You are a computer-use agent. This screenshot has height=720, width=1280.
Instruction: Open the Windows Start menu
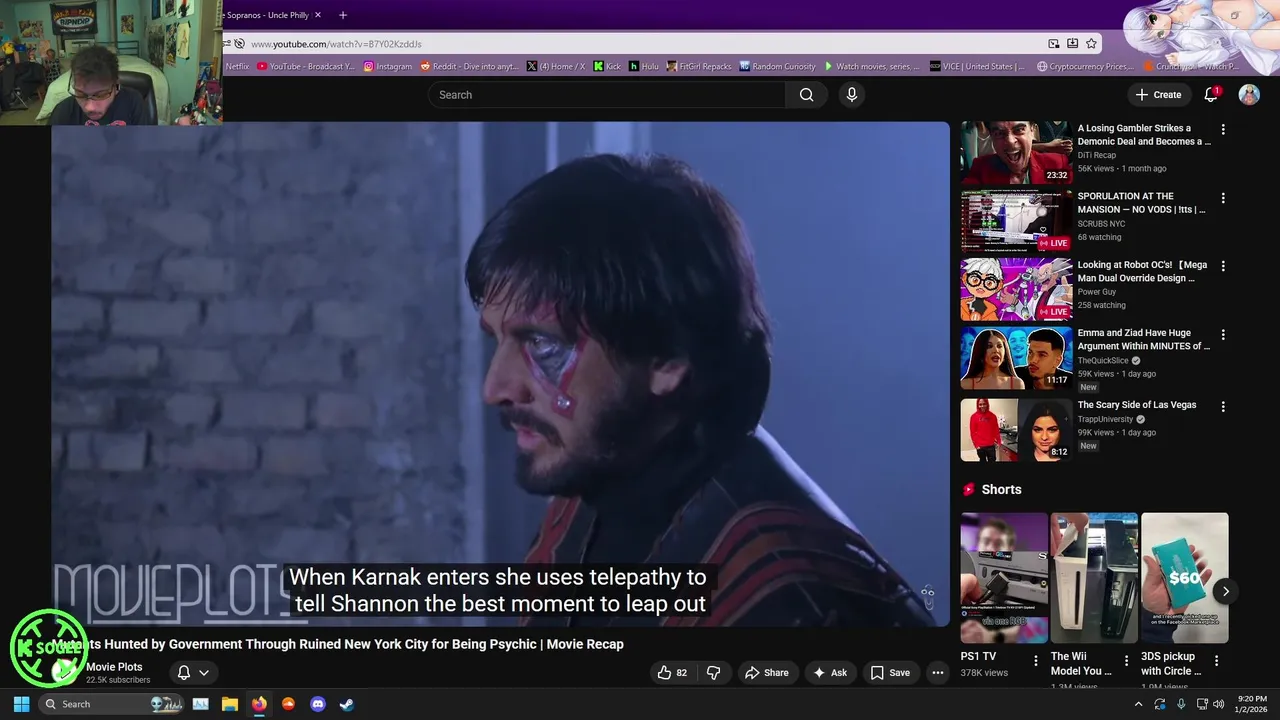pos(21,704)
